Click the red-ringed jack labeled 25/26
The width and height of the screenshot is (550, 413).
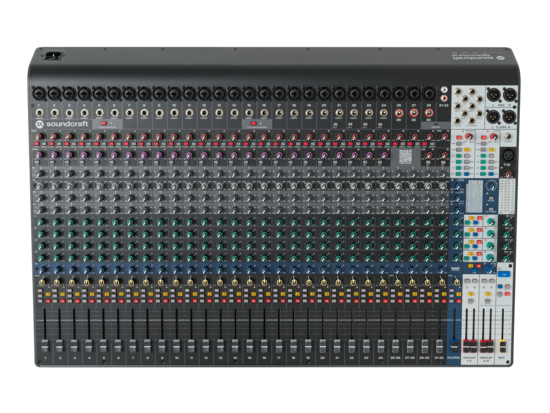(x=399, y=113)
